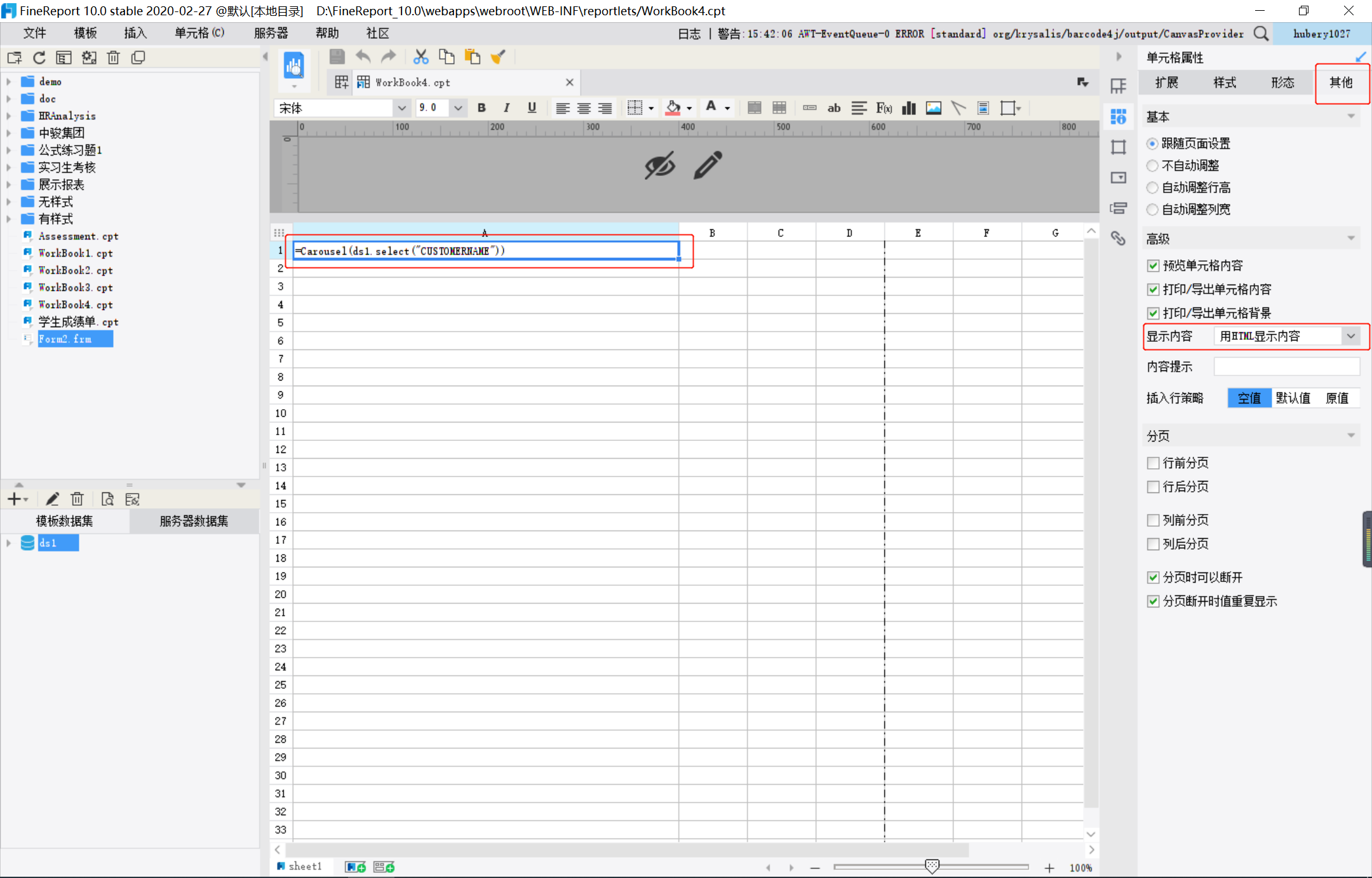Select 默认值 insert row strategy
This screenshot has height=878, width=1372.
(1293, 398)
